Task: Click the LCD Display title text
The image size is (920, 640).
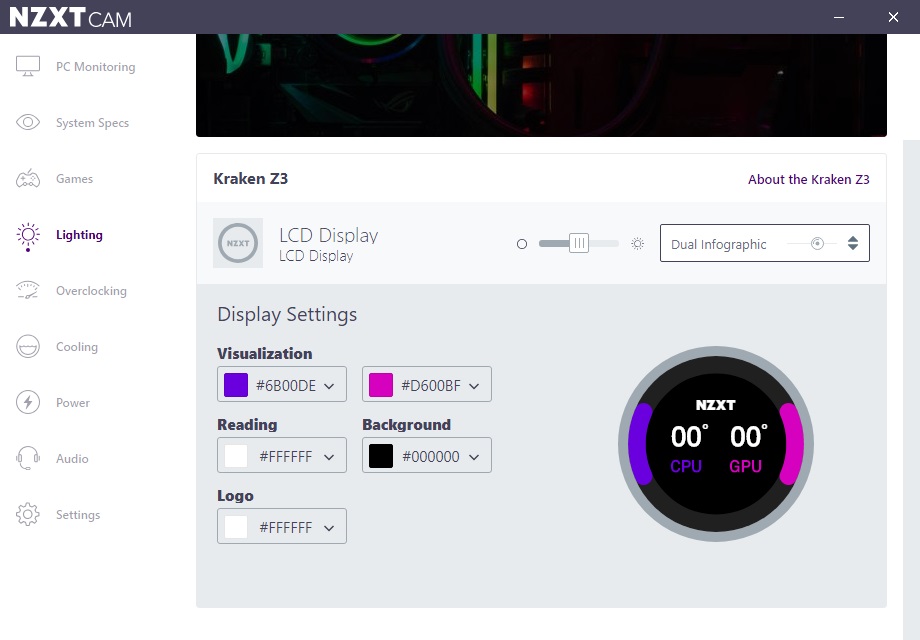Action: pyautogui.click(x=329, y=235)
